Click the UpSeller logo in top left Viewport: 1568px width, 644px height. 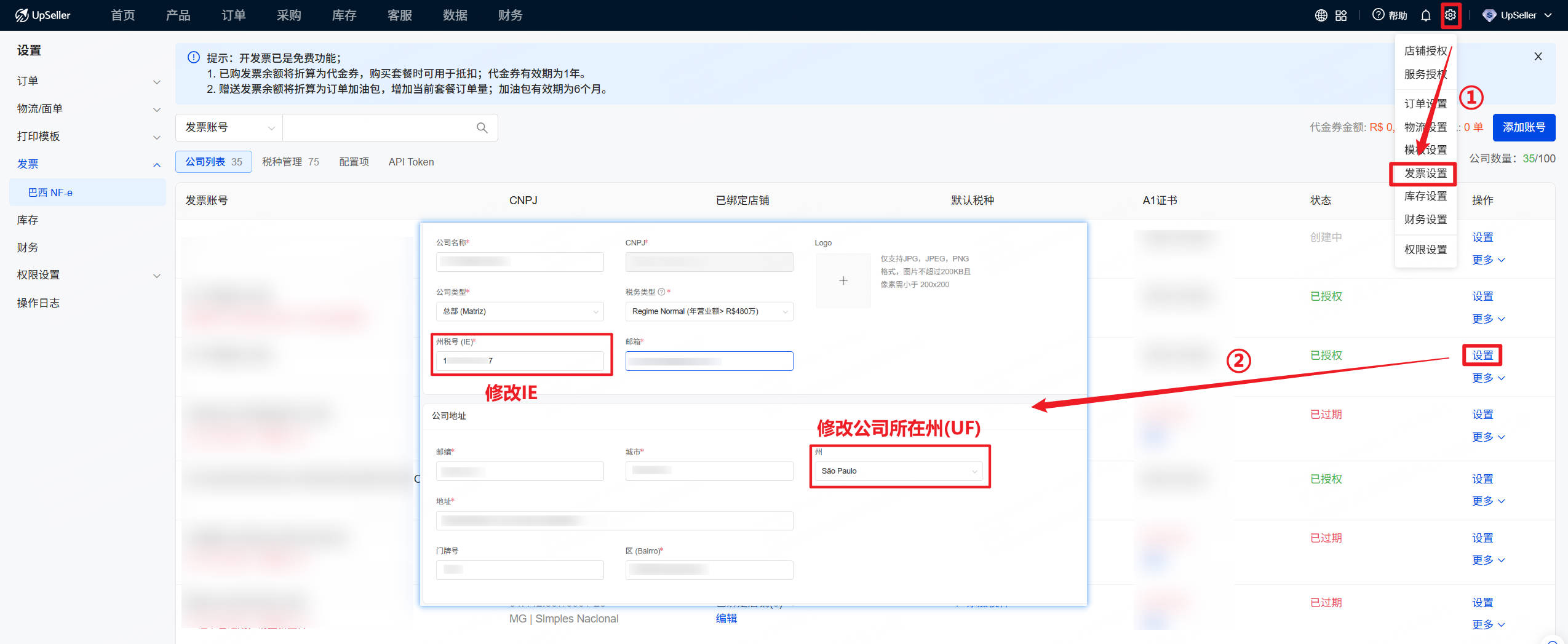43,15
